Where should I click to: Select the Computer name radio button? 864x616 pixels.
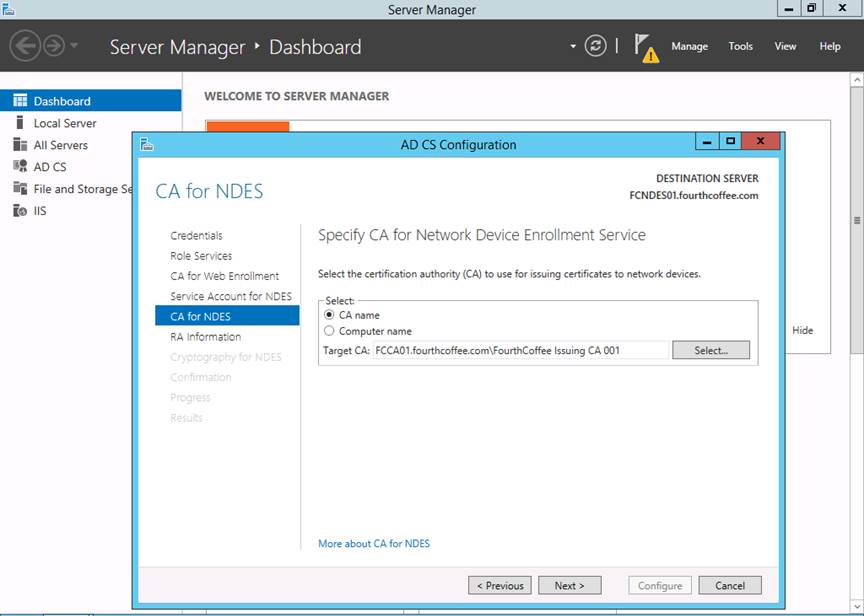(329, 331)
